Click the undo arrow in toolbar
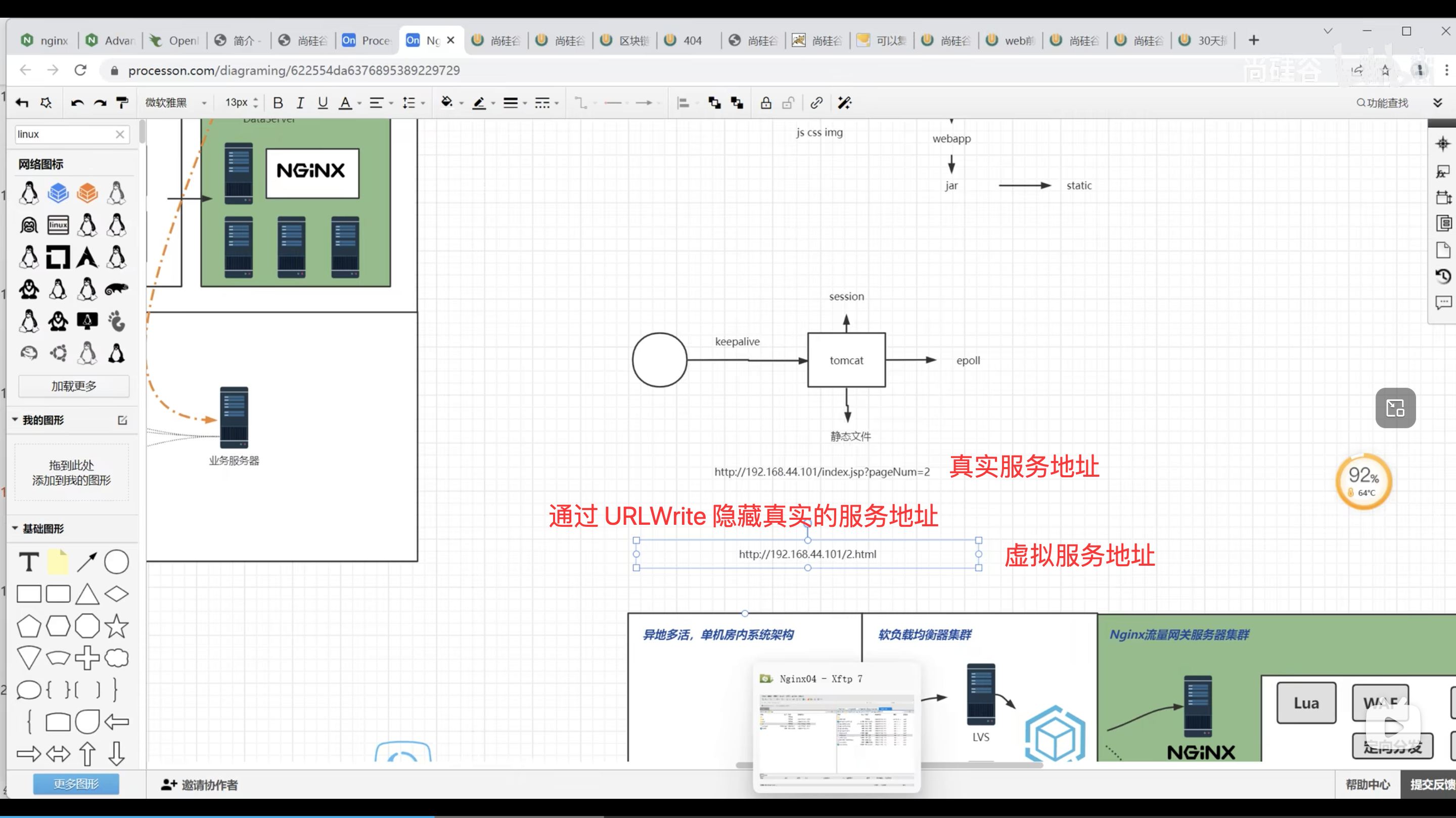The width and height of the screenshot is (1456, 818). point(77,103)
